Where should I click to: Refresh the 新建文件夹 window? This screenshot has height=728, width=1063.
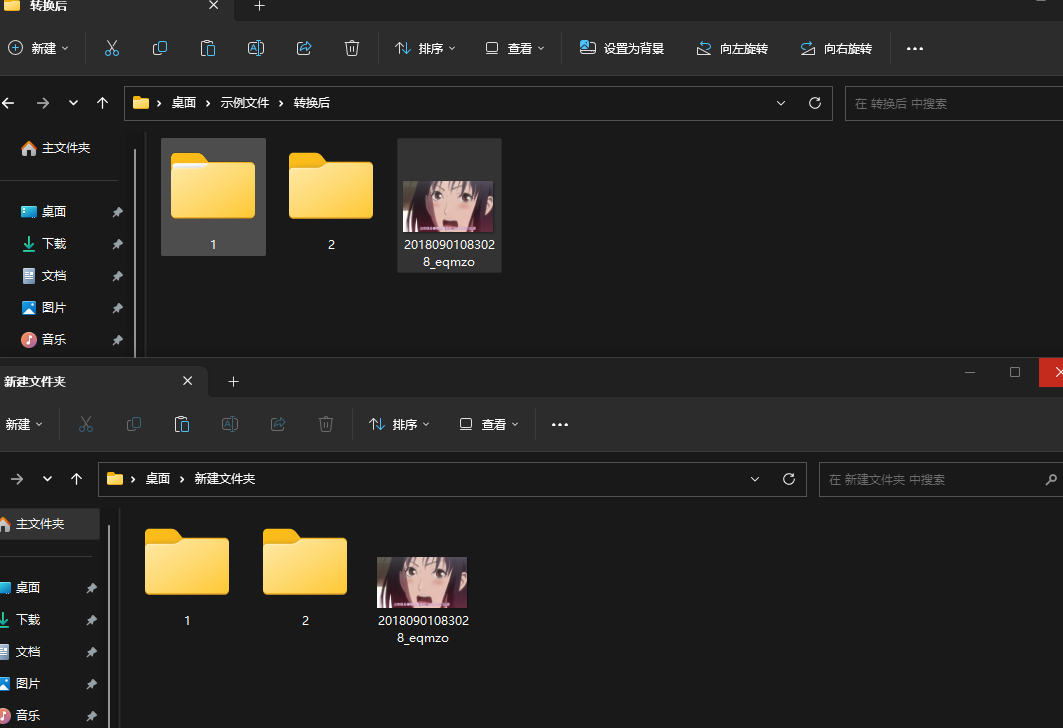pyautogui.click(x=788, y=479)
